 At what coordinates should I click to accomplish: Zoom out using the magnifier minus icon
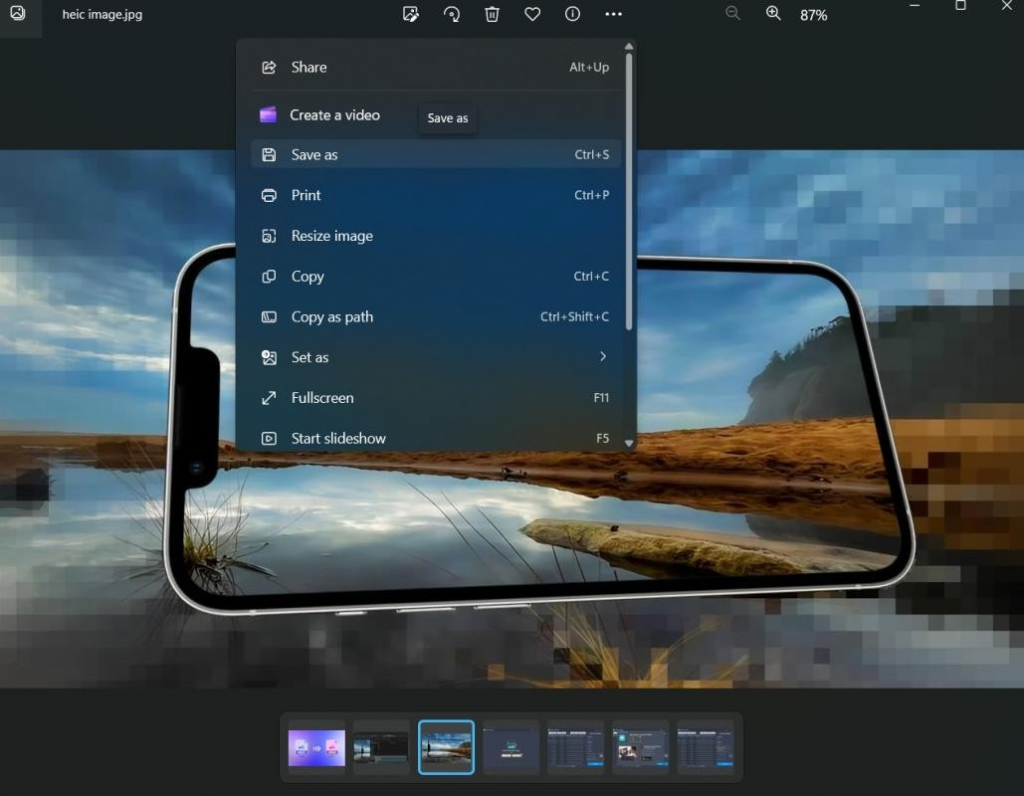(x=733, y=13)
